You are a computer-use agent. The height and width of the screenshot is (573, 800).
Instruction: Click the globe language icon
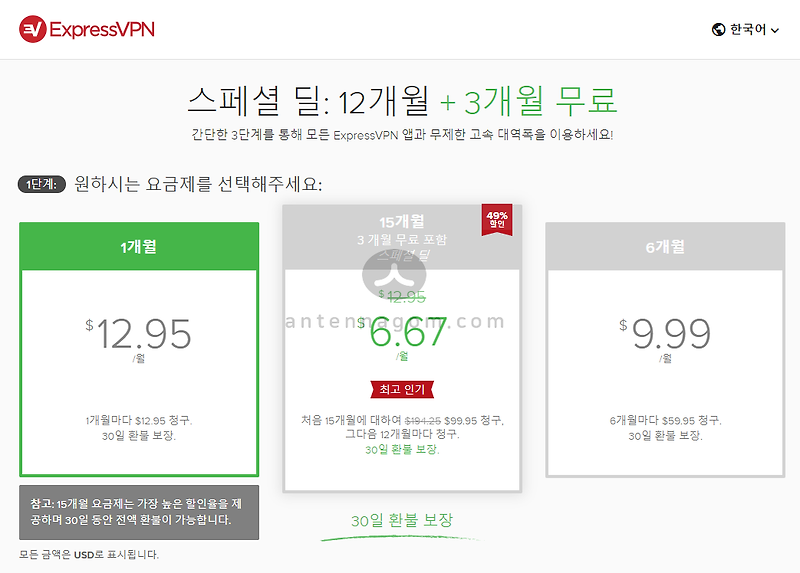[x=718, y=30]
